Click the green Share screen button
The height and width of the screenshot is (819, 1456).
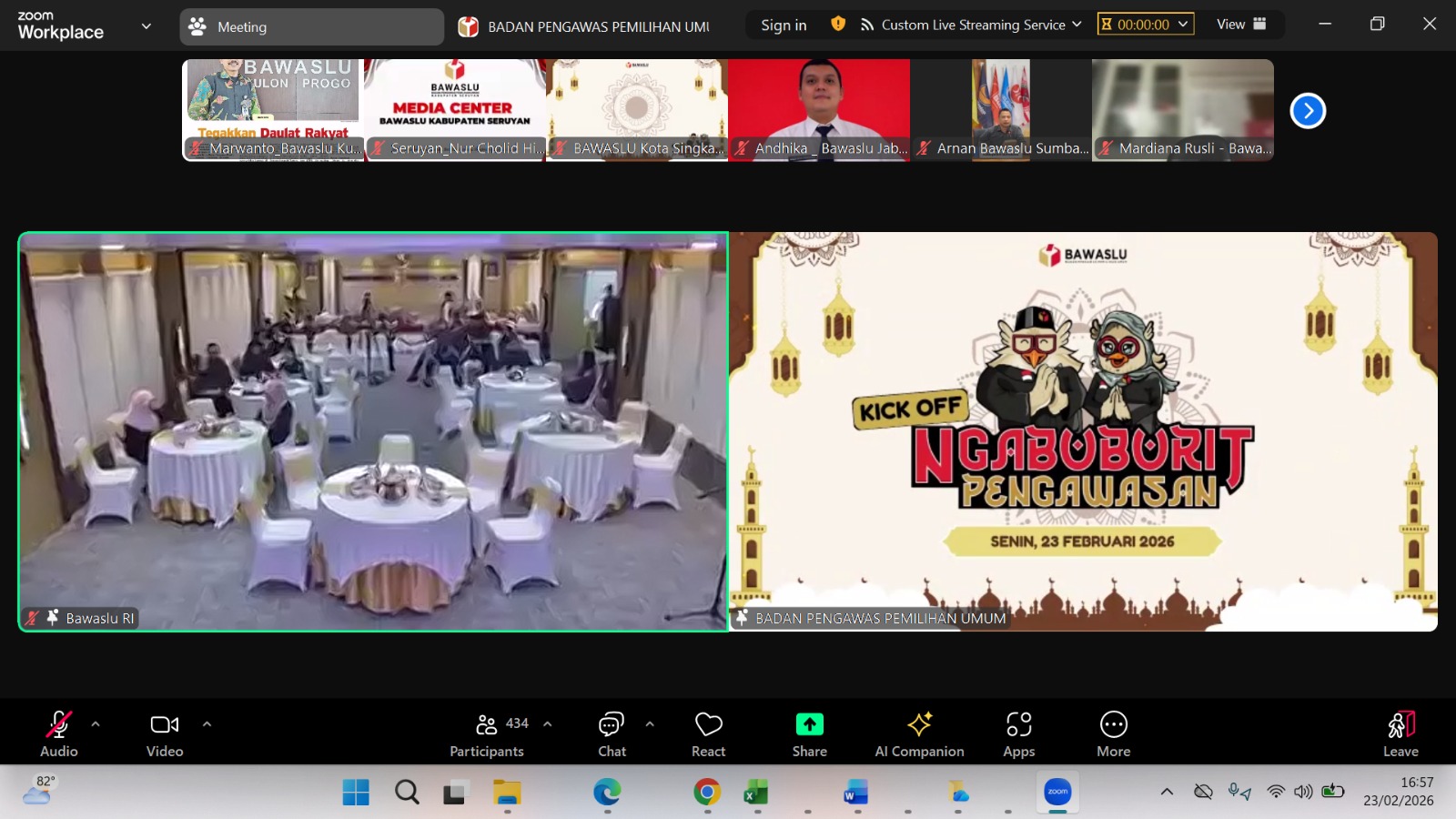tap(809, 733)
